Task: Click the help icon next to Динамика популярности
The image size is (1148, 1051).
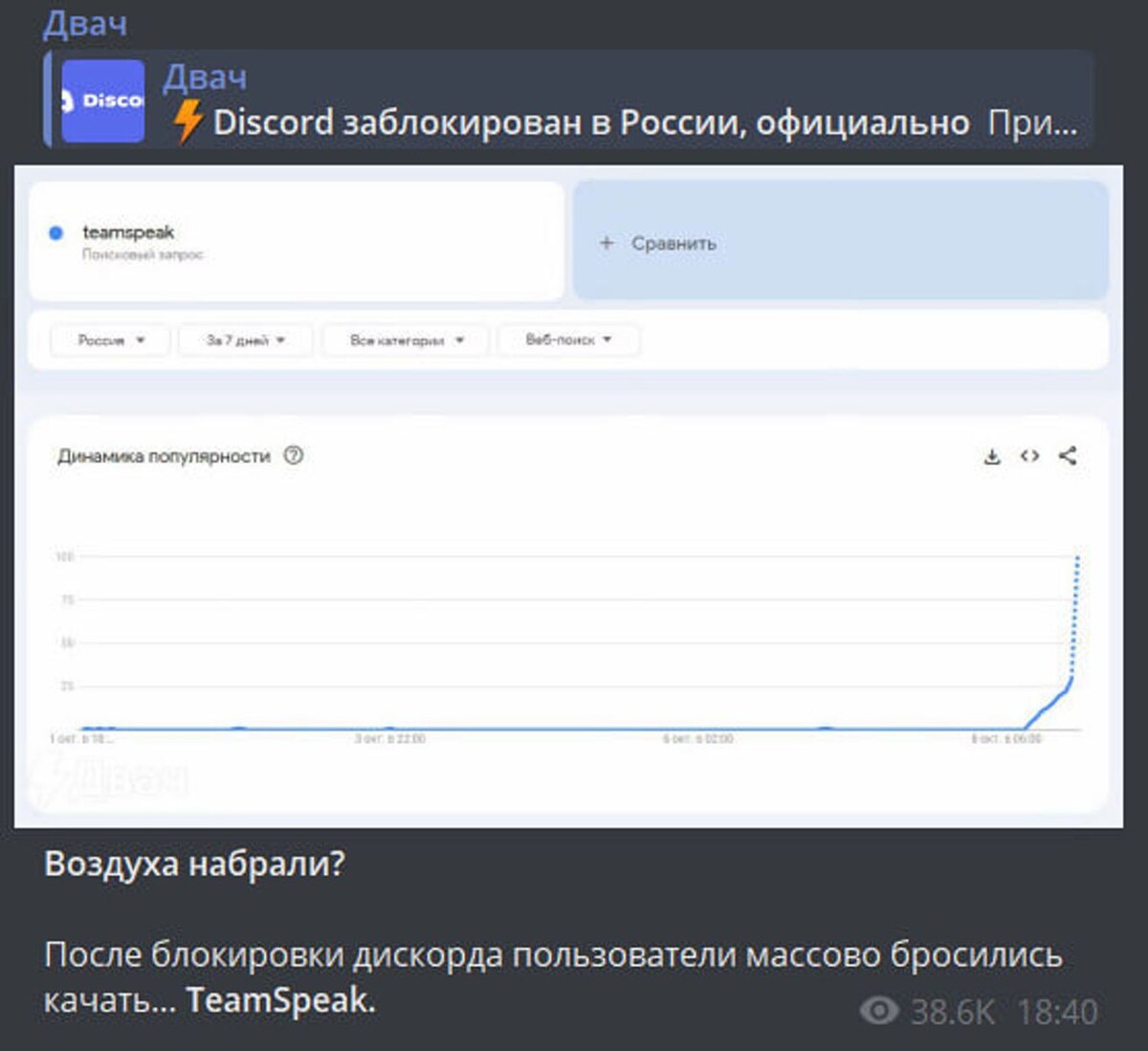Action: 294,455
